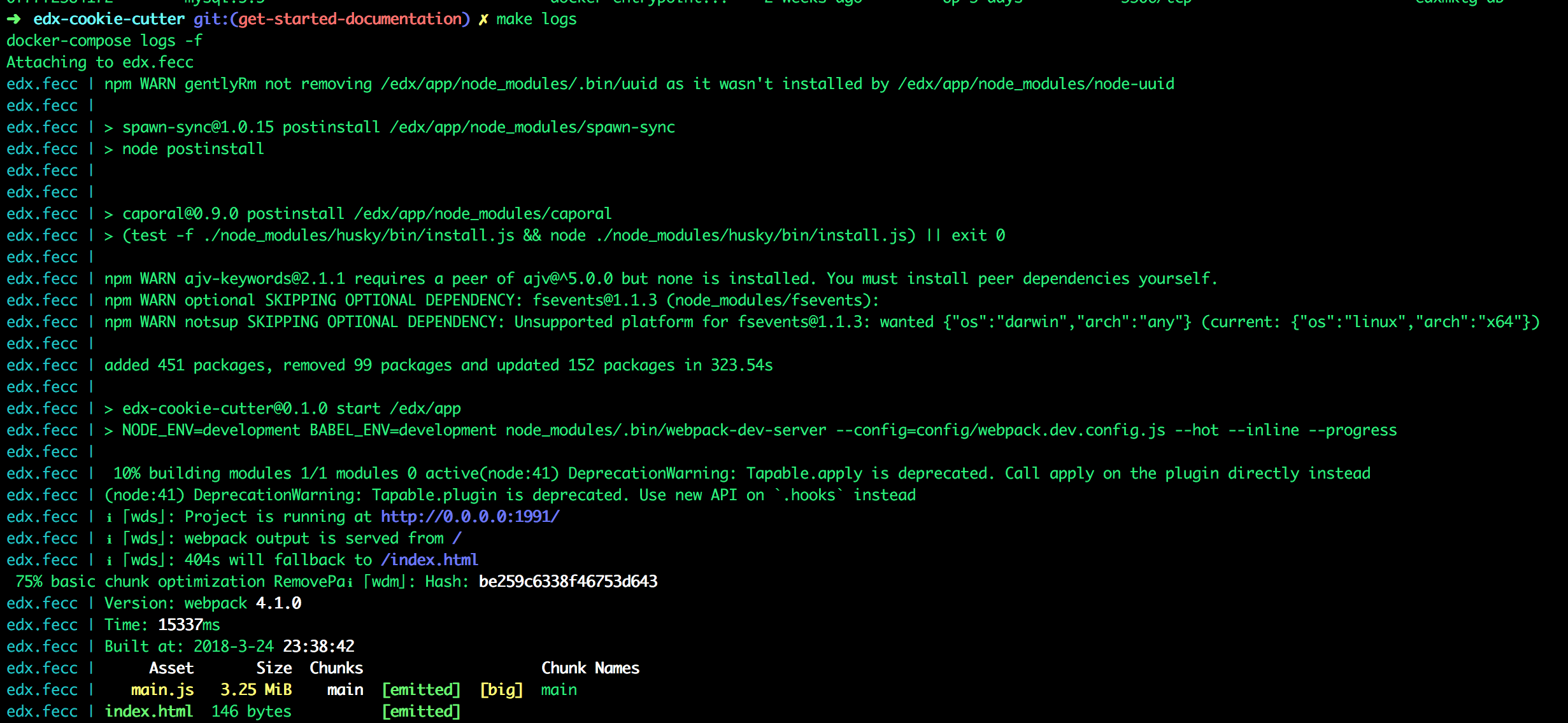Click the Chunk Names column header
Screen dimensions: 1568x723
(x=590, y=668)
